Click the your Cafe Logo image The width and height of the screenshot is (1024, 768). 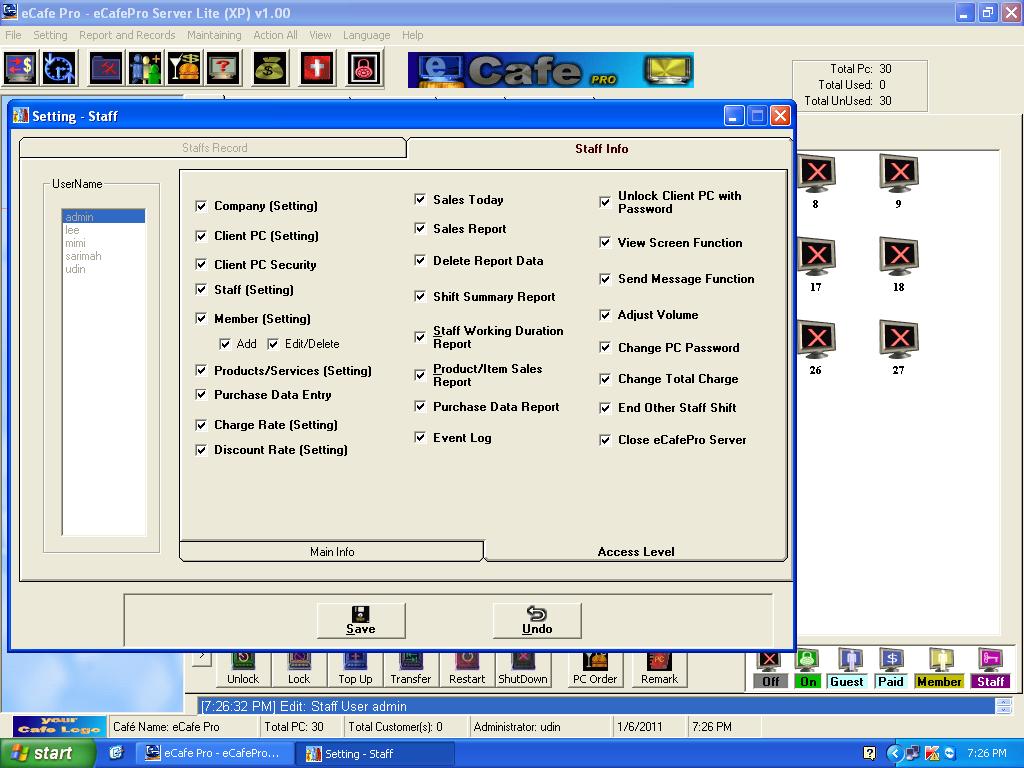[59, 725]
